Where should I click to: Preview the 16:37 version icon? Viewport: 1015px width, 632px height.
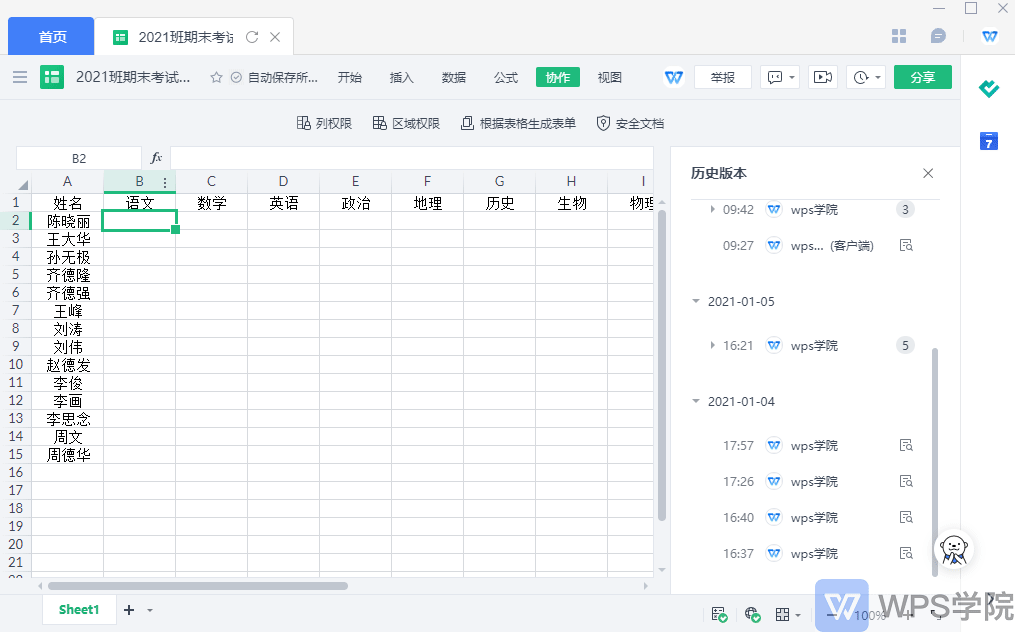[906, 554]
